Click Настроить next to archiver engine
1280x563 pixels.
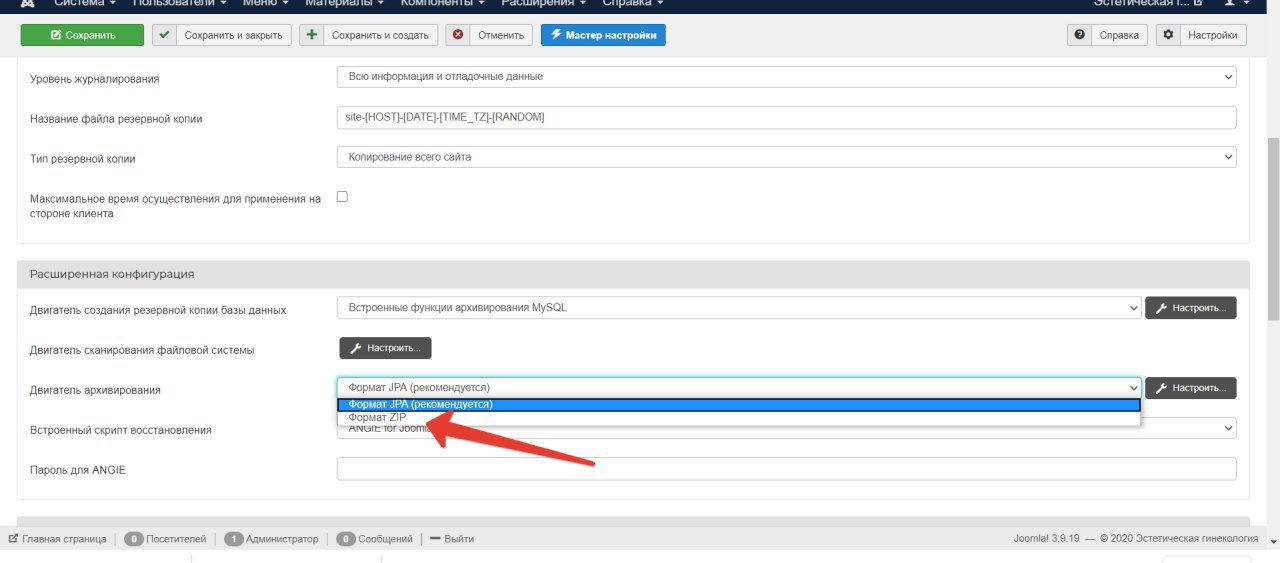click(x=1191, y=388)
